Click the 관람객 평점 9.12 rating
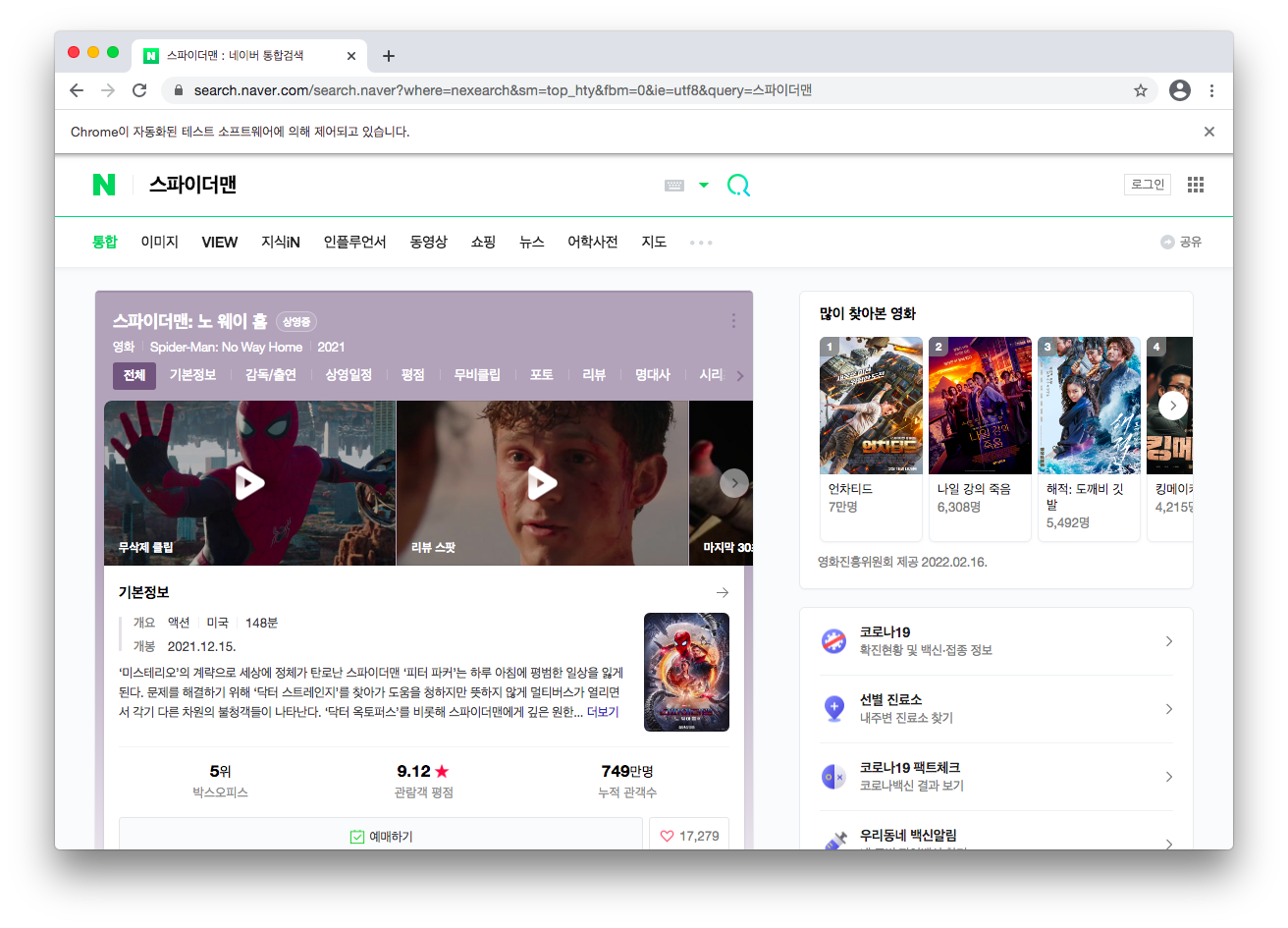This screenshot has width=1288, height=928. (x=423, y=780)
